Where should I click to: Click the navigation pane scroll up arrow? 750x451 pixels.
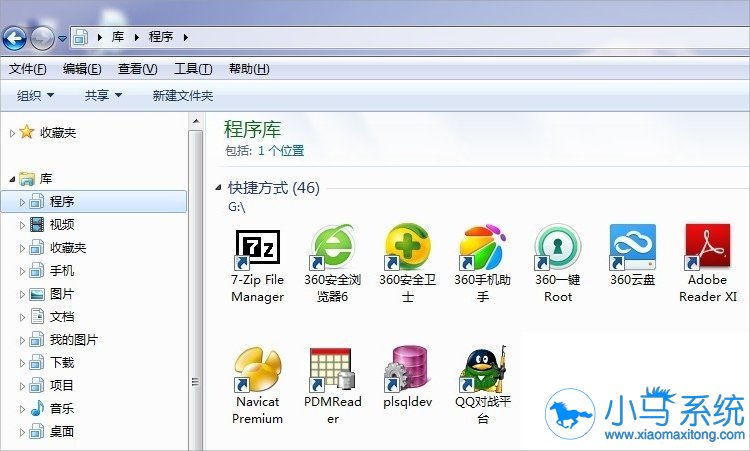196,121
